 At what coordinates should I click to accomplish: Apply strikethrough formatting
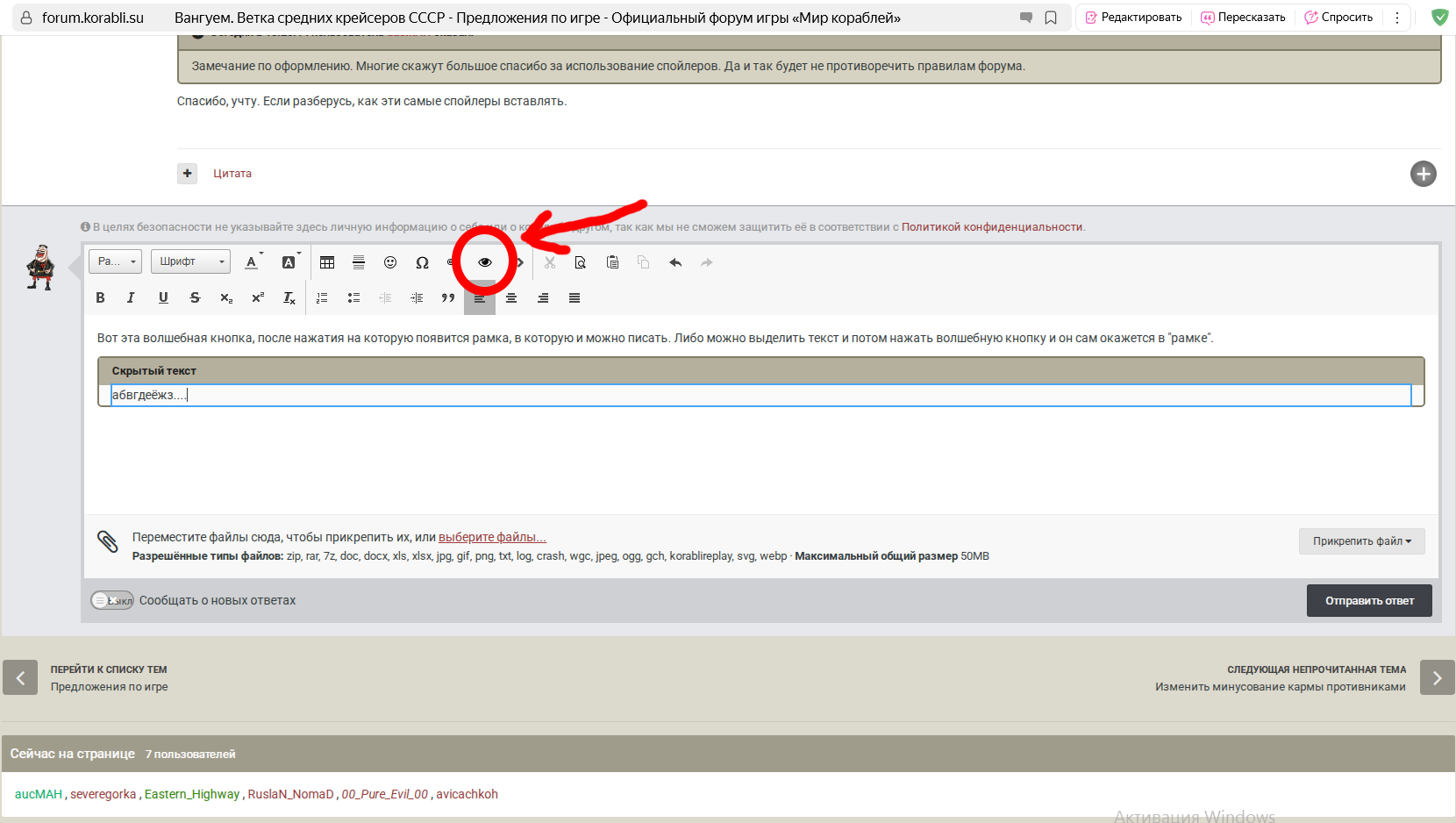(195, 298)
